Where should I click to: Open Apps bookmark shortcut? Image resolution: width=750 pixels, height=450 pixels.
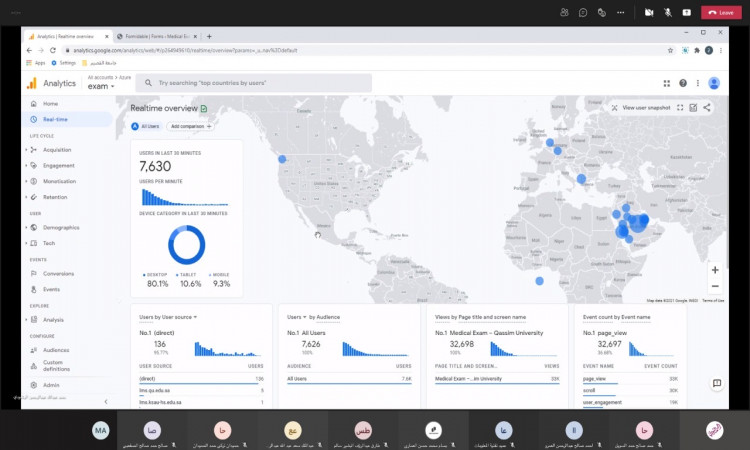35,63
